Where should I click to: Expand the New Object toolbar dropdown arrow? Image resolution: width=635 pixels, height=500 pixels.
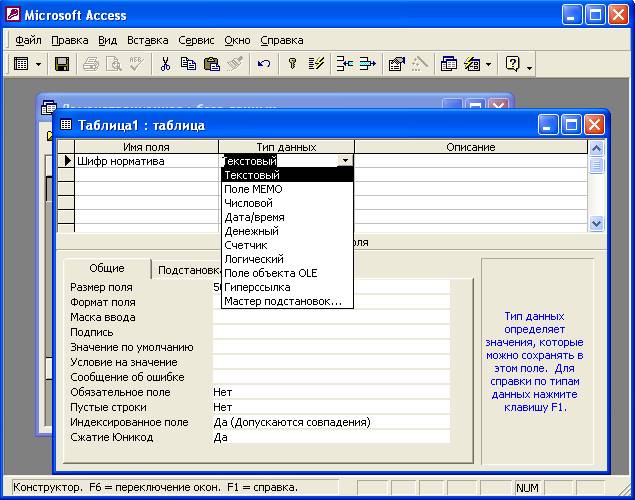(x=489, y=64)
